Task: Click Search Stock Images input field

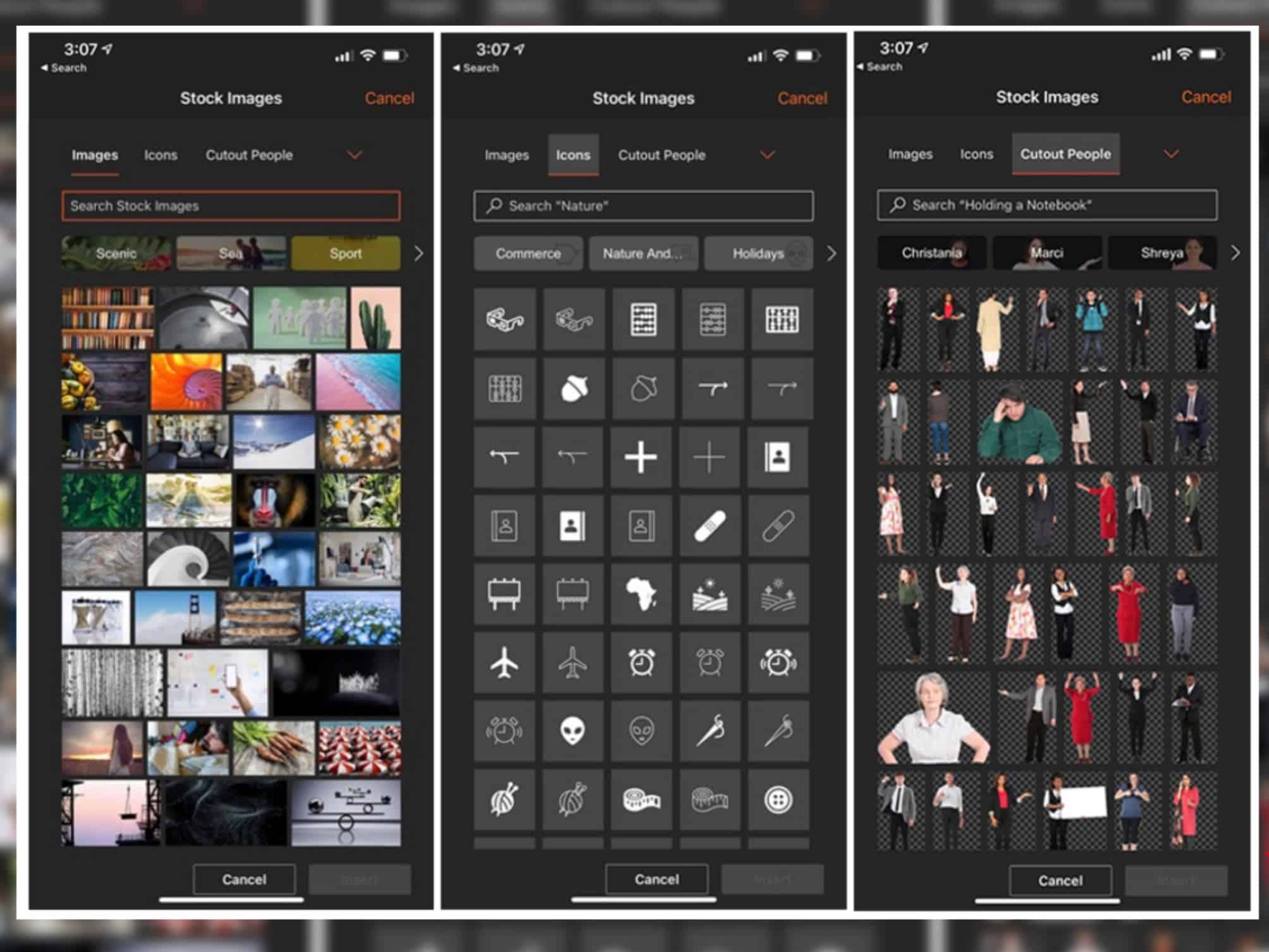Action: coord(232,206)
